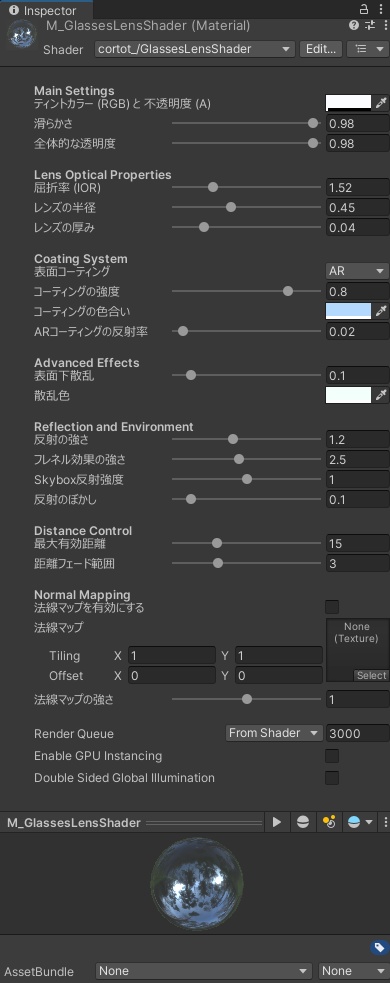This screenshot has width=390, height=983.
Task: Click the Tiling Y input field
Action: tap(278, 656)
